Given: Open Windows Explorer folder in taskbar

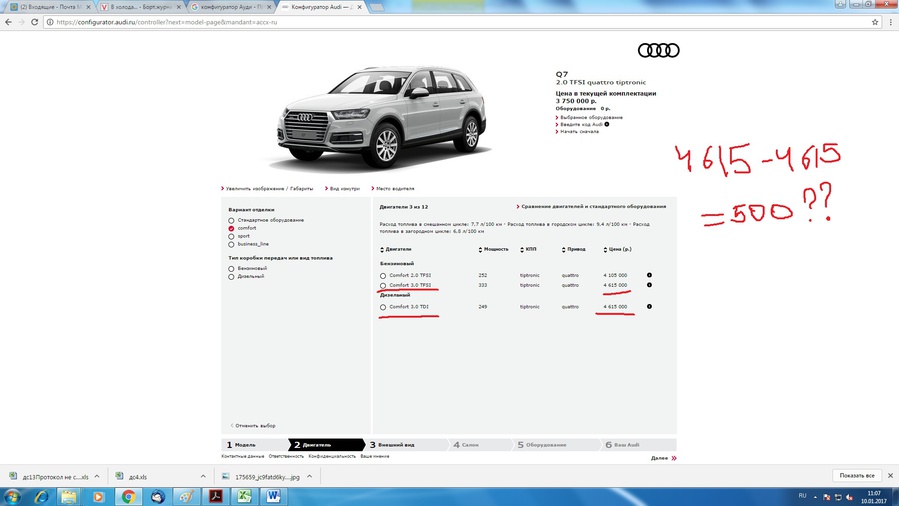Looking at the screenshot, I should (x=69, y=496).
